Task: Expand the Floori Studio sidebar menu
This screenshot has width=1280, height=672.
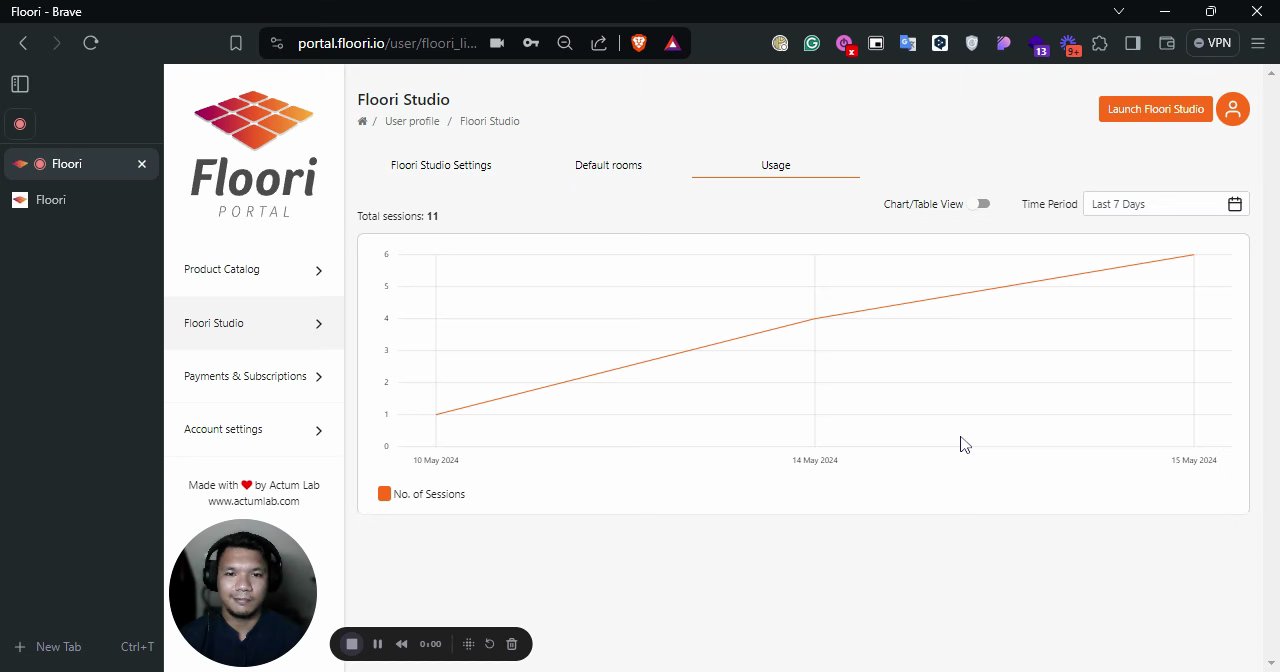Action: coord(254,323)
